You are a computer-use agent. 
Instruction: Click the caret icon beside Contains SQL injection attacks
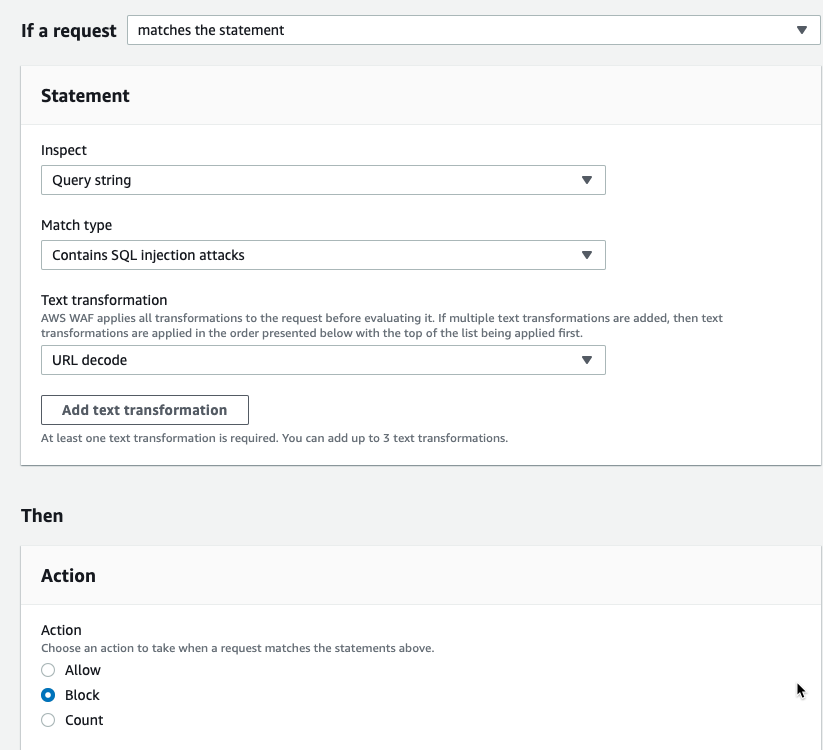point(587,255)
